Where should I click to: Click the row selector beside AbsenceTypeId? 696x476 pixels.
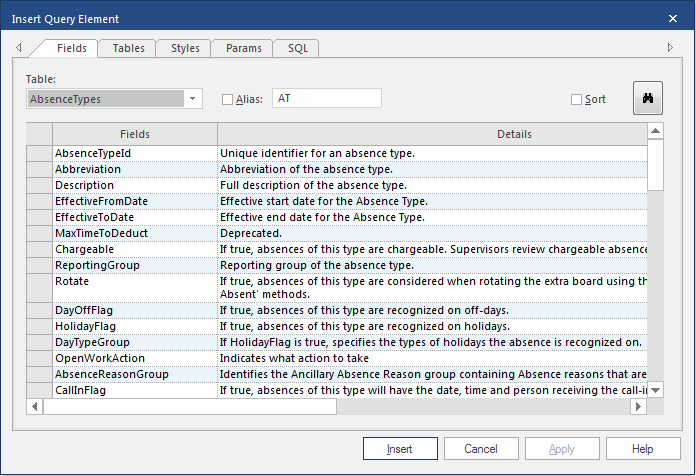[40, 153]
